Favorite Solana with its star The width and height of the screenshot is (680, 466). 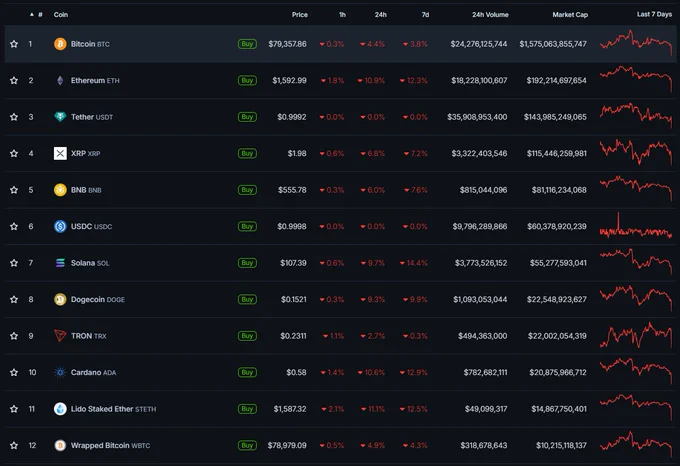pyautogui.click(x=14, y=263)
